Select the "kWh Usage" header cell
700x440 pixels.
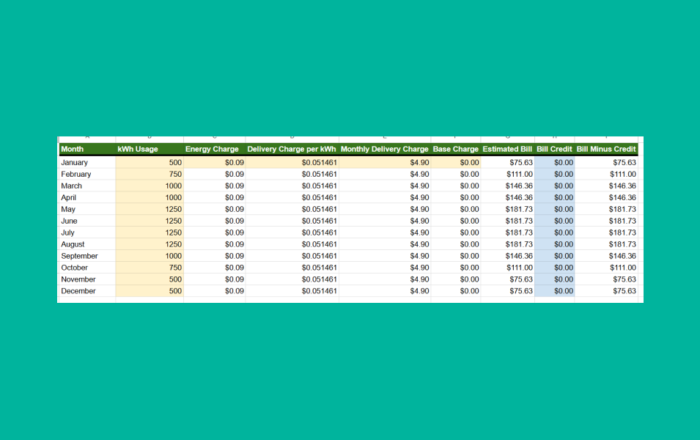point(150,149)
